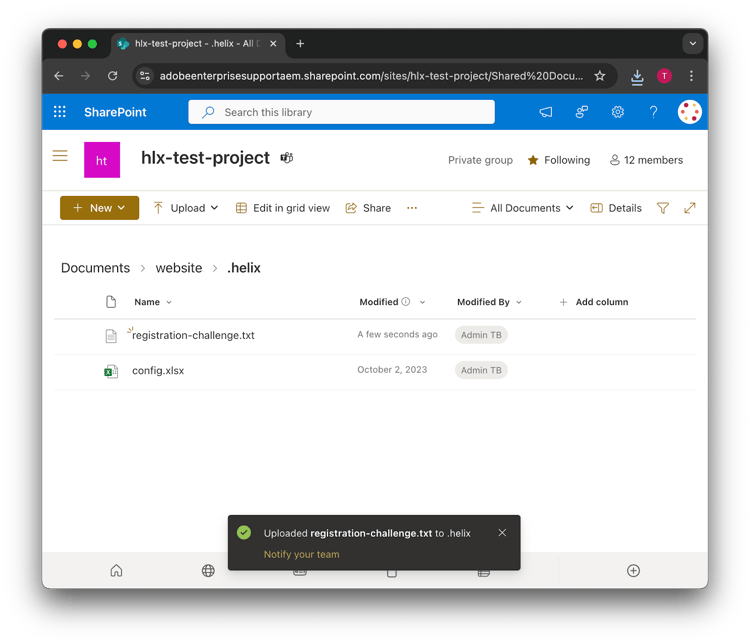Click the Private group label

pyautogui.click(x=480, y=160)
